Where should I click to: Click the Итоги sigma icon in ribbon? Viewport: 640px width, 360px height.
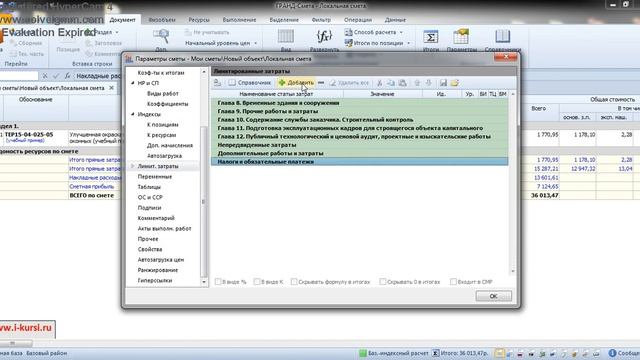[x=431, y=37]
